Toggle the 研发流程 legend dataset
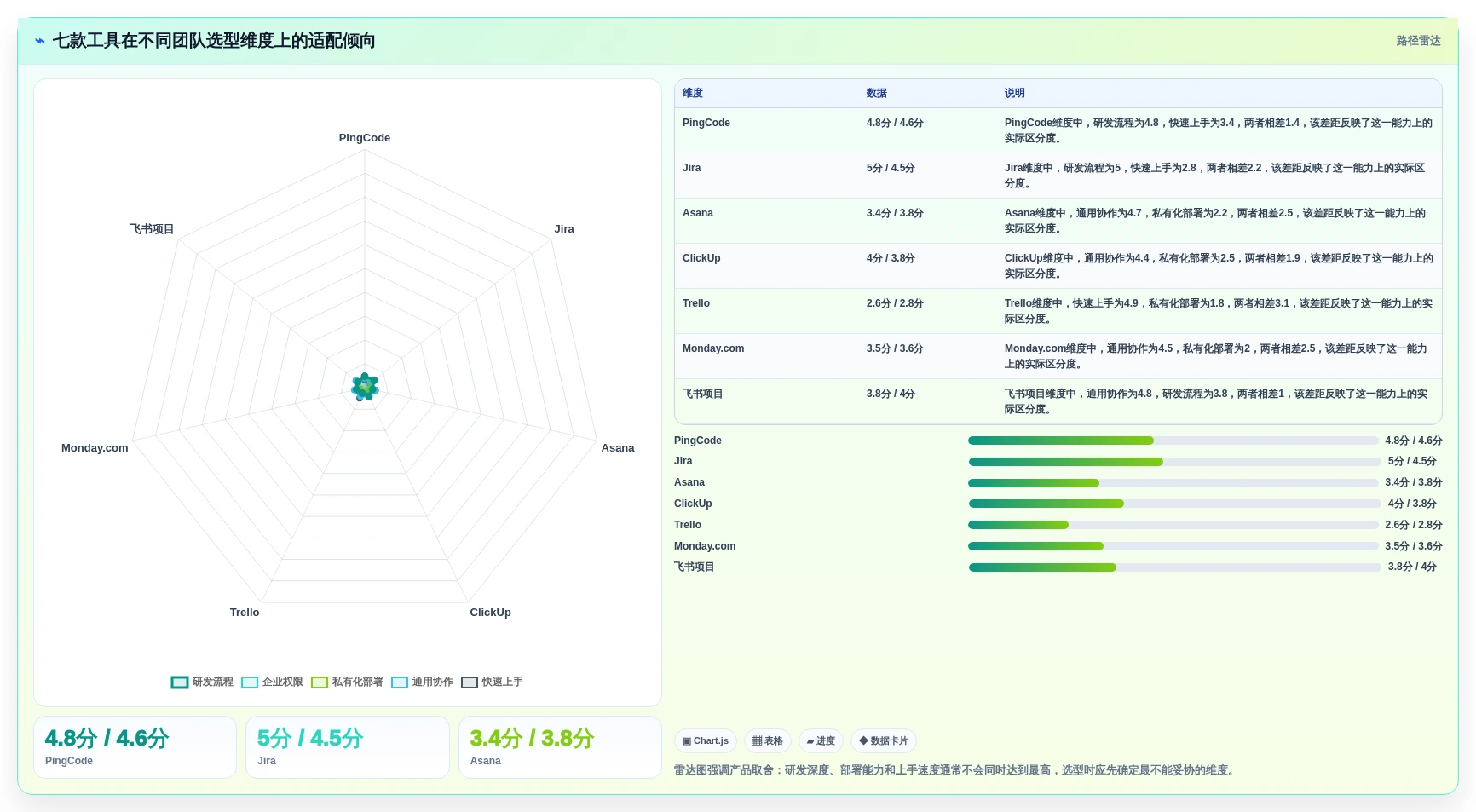Image resolution: width=1476 pixels, height=812 pixels. pyautogui.click(x=202, y=682)
